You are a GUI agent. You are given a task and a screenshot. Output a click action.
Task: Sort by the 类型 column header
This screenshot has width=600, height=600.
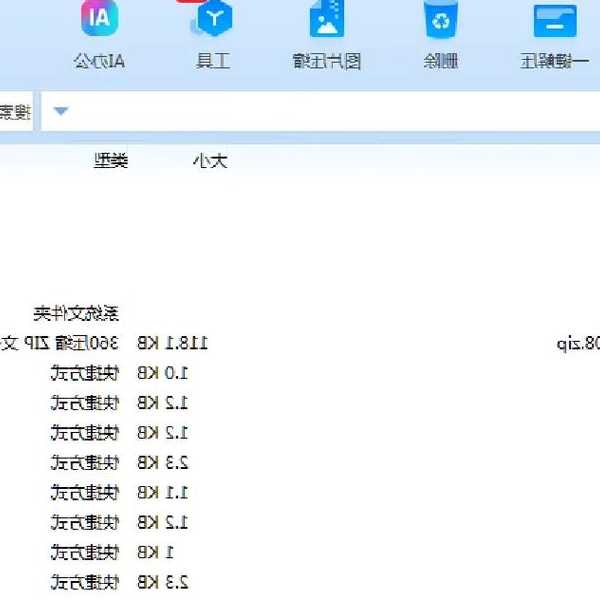(111, 161)
